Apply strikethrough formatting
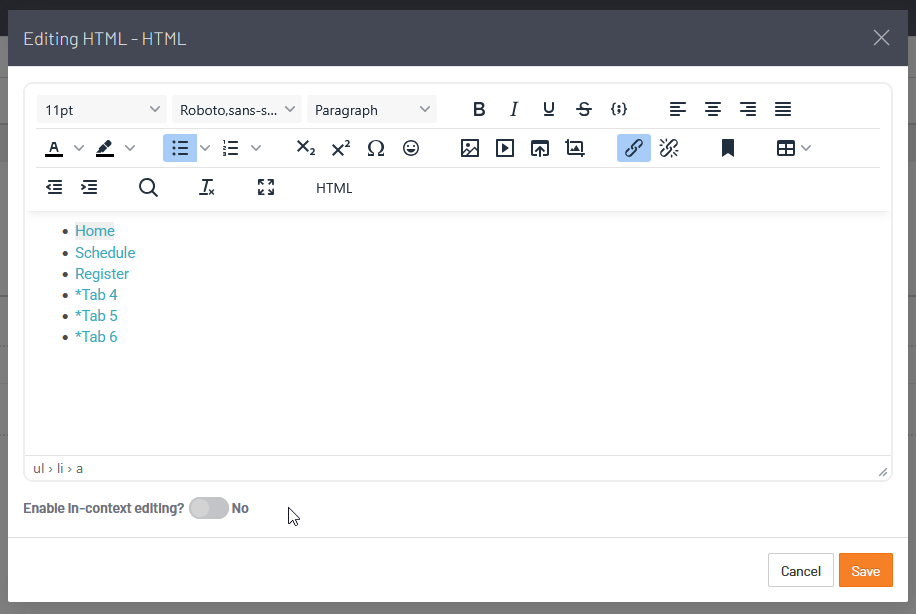Screen dimensions: 916x614 [x=584, y=109]
